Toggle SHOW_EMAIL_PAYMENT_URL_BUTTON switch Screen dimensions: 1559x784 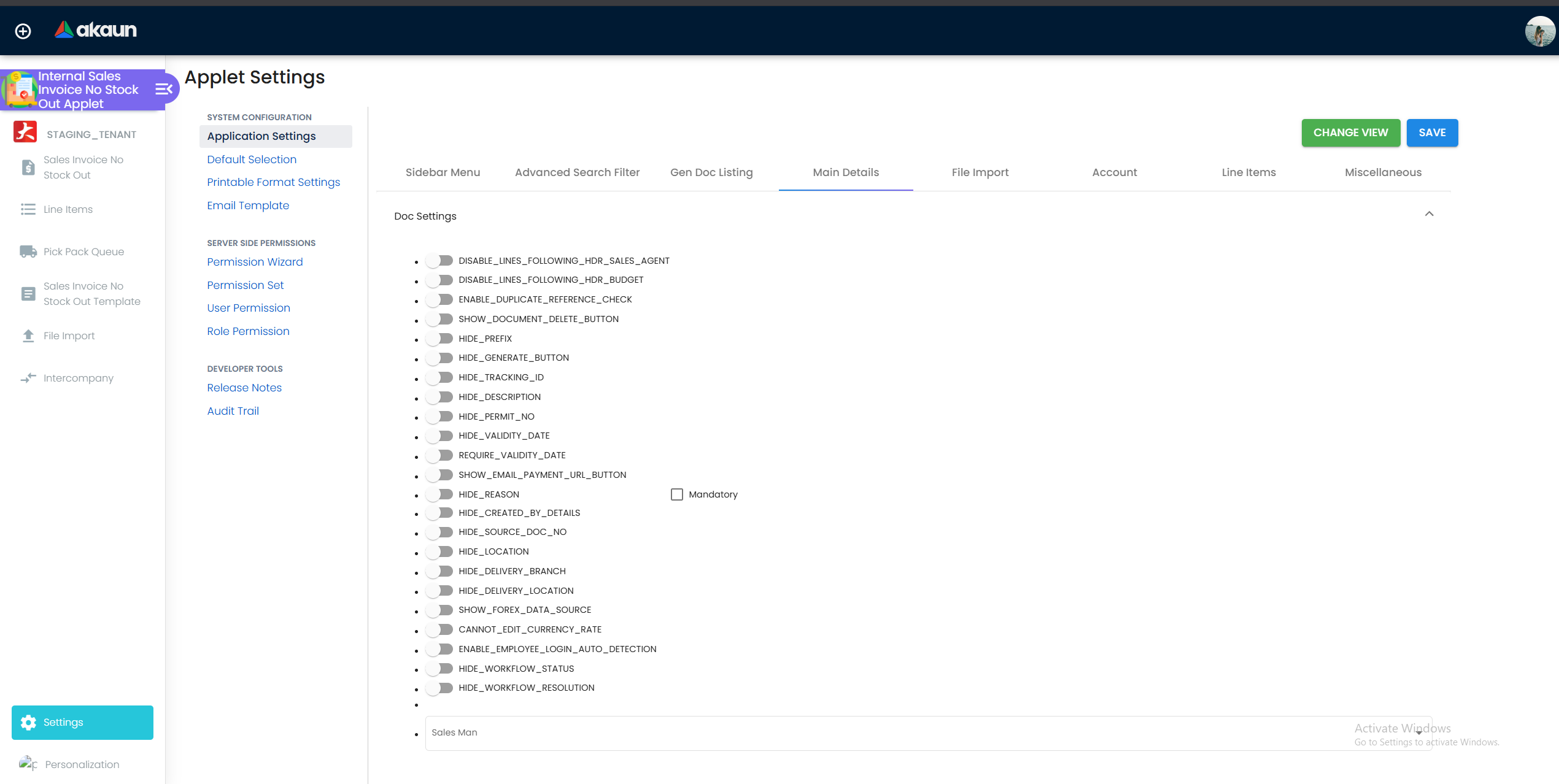tap(439, 475)
